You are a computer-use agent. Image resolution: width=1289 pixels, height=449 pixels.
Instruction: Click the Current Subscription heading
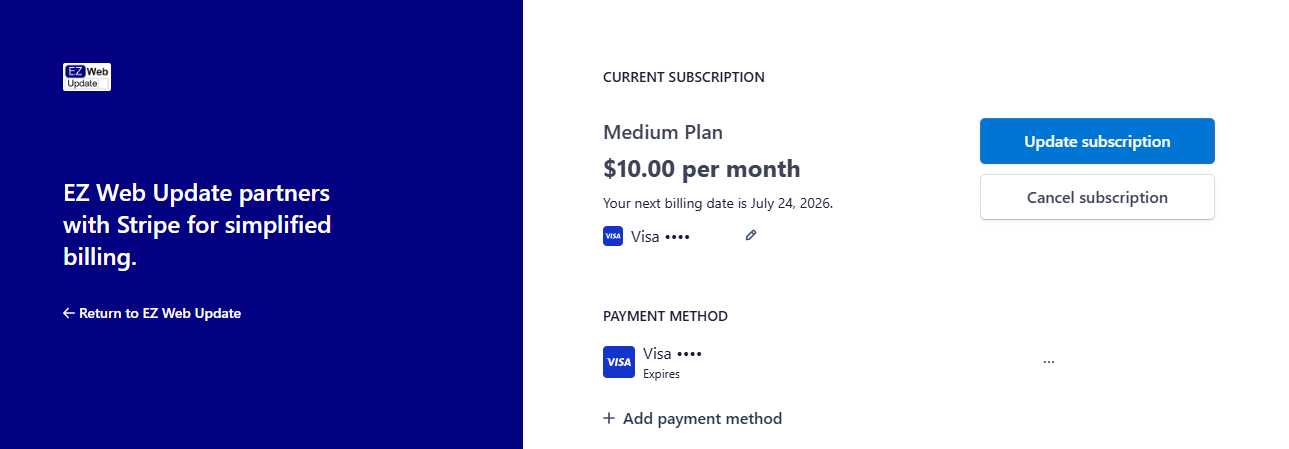pyautogui.click(x=684, y=77)
